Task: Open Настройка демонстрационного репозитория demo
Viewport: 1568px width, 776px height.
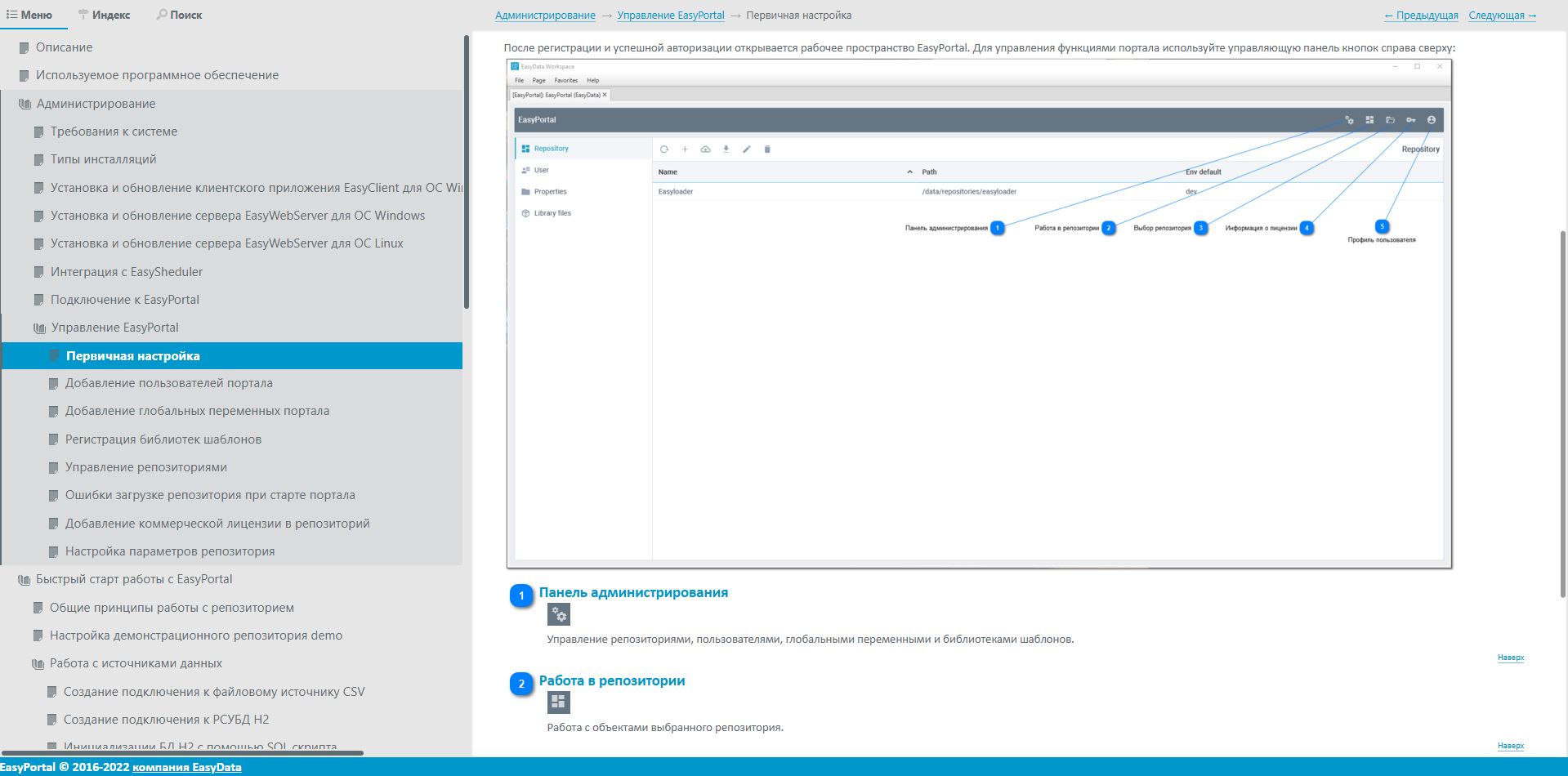Action: [195, 636]
